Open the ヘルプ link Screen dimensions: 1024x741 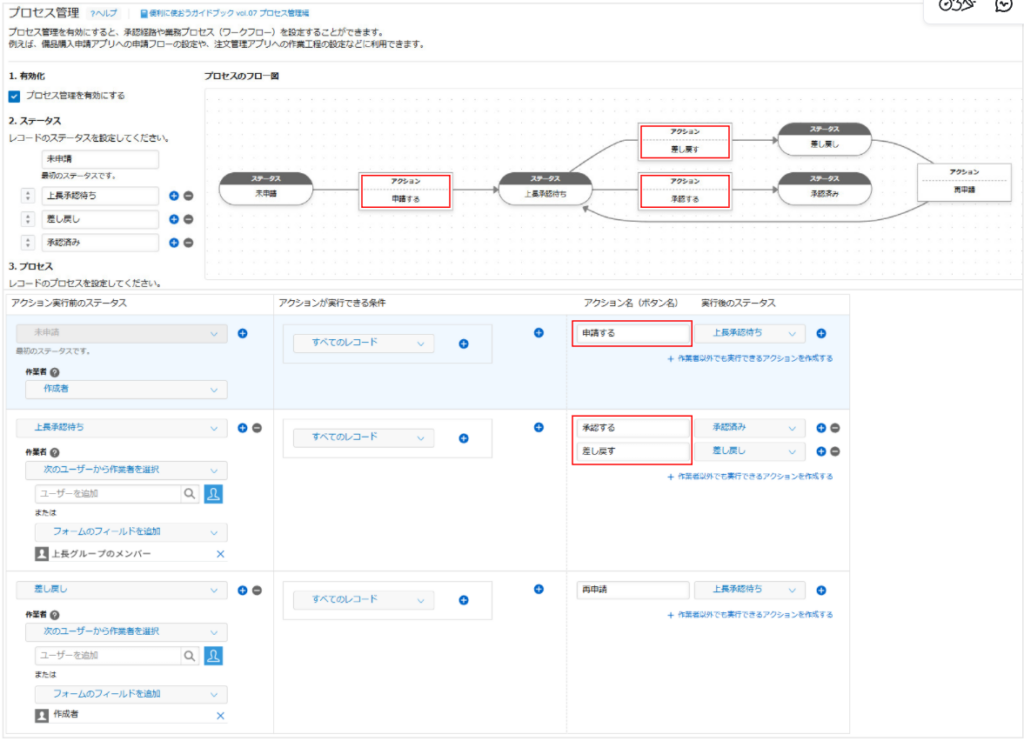(103, 14)
